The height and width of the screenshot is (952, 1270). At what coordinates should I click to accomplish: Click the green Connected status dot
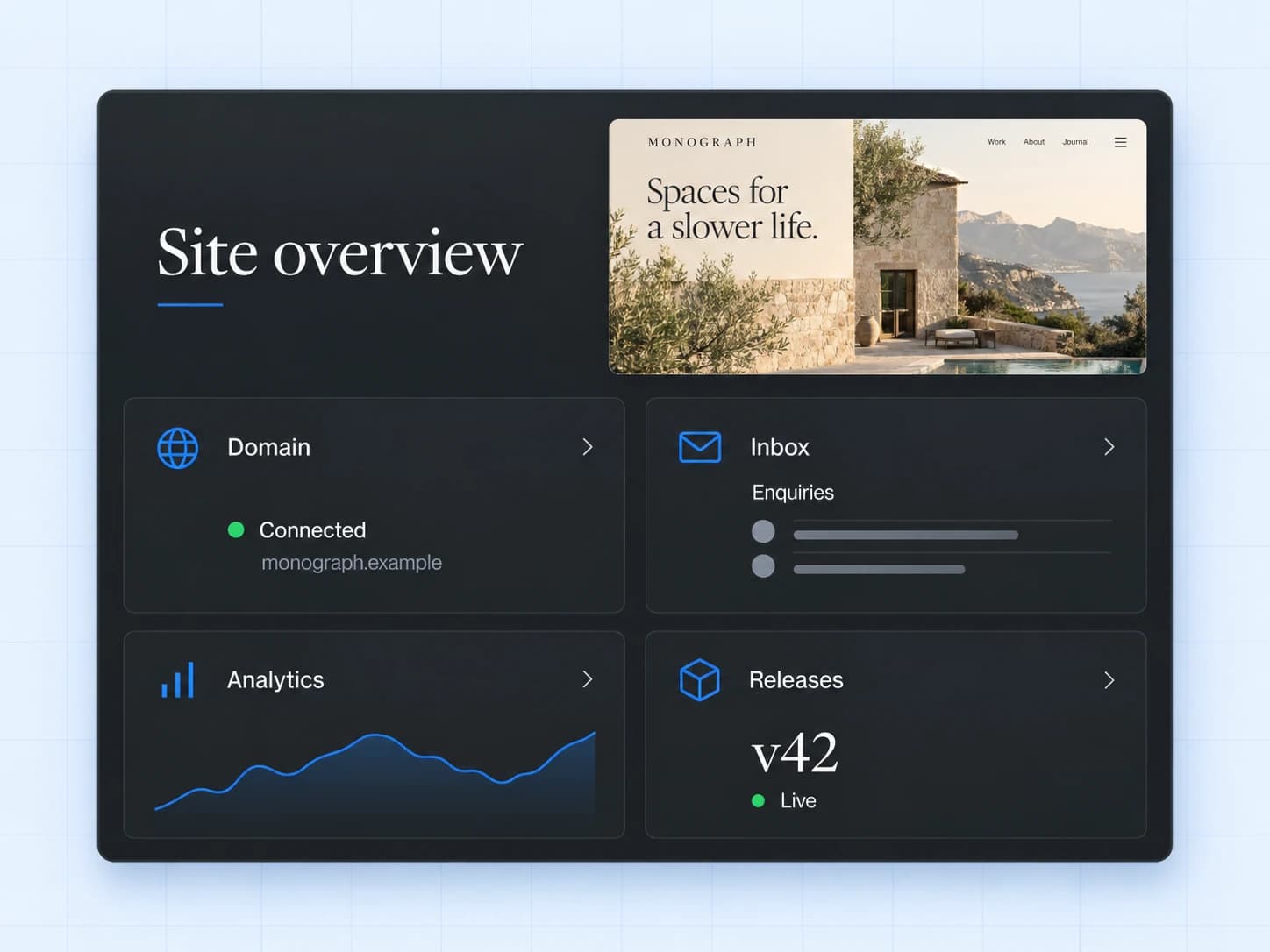tap(236, 529)
